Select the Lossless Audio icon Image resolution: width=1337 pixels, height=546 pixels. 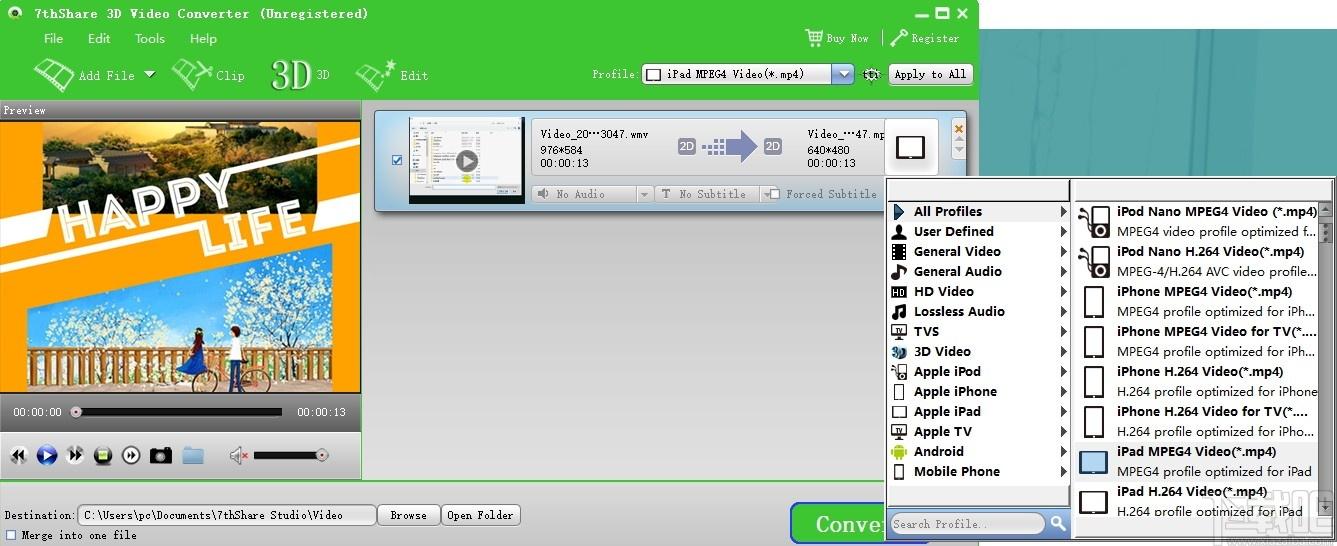898,311
